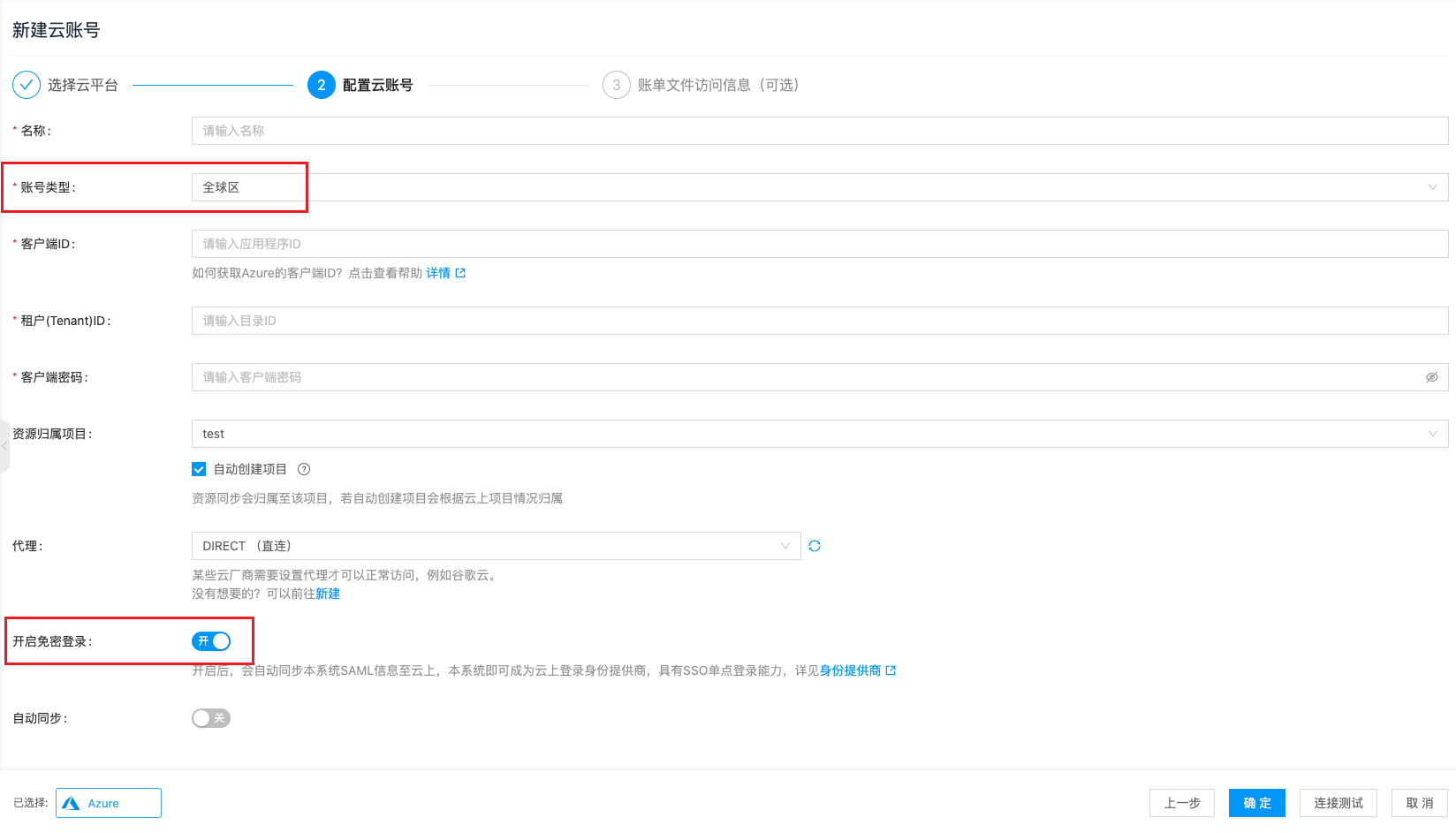Open the 账号类型 dropdown
The width and height of the screenshot is (1456, 833).
click(x=819, y=187)
